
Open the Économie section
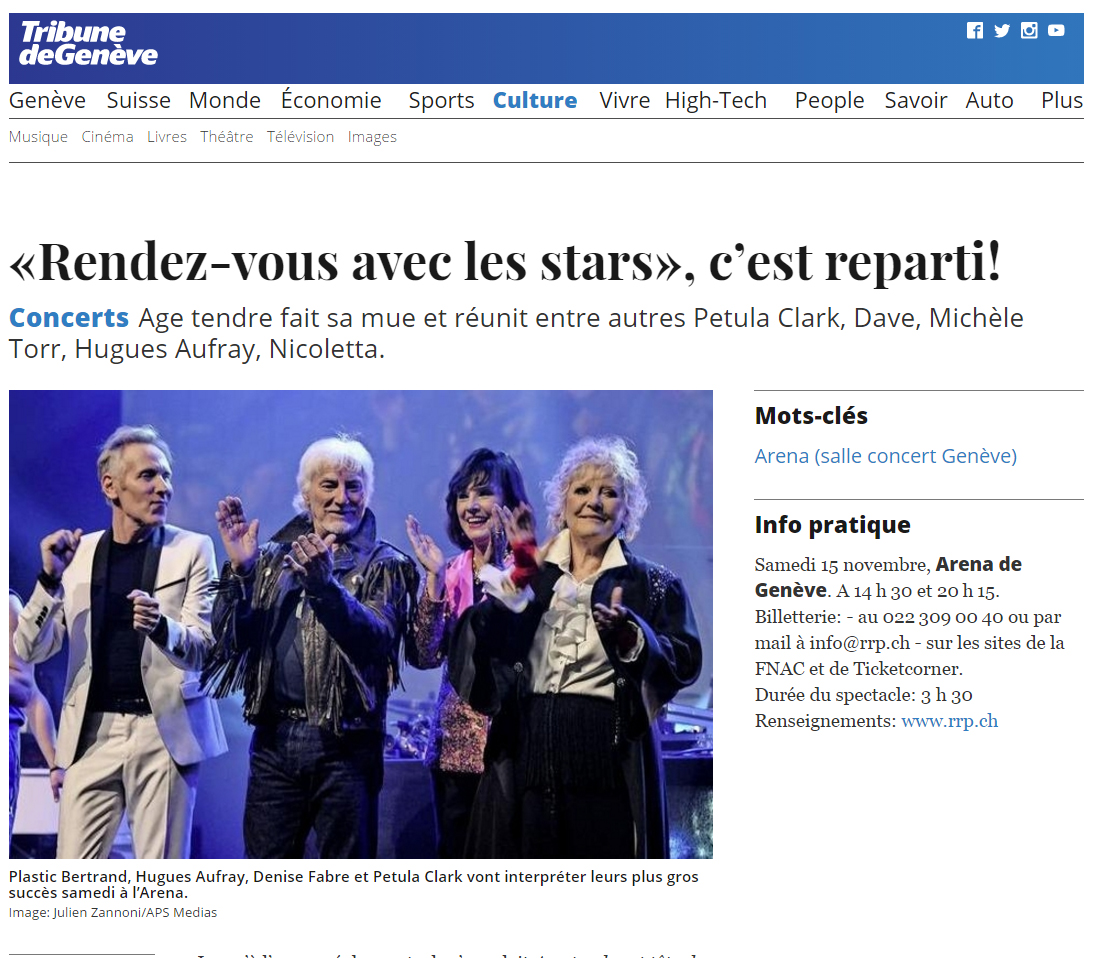(x=331, y=99)
